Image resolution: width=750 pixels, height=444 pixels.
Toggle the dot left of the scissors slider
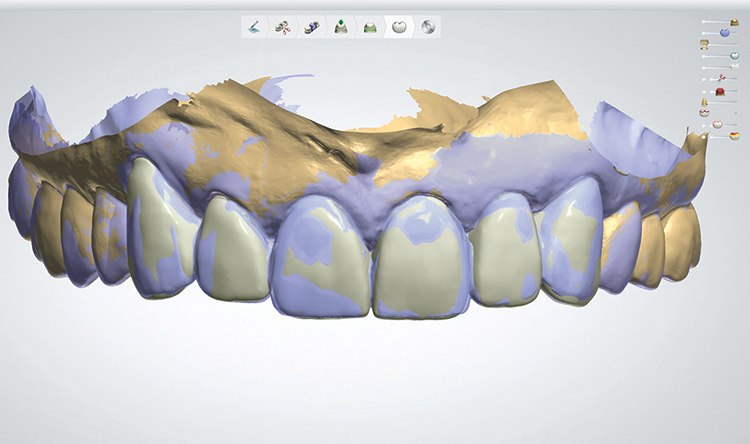(x=704, y=79)
